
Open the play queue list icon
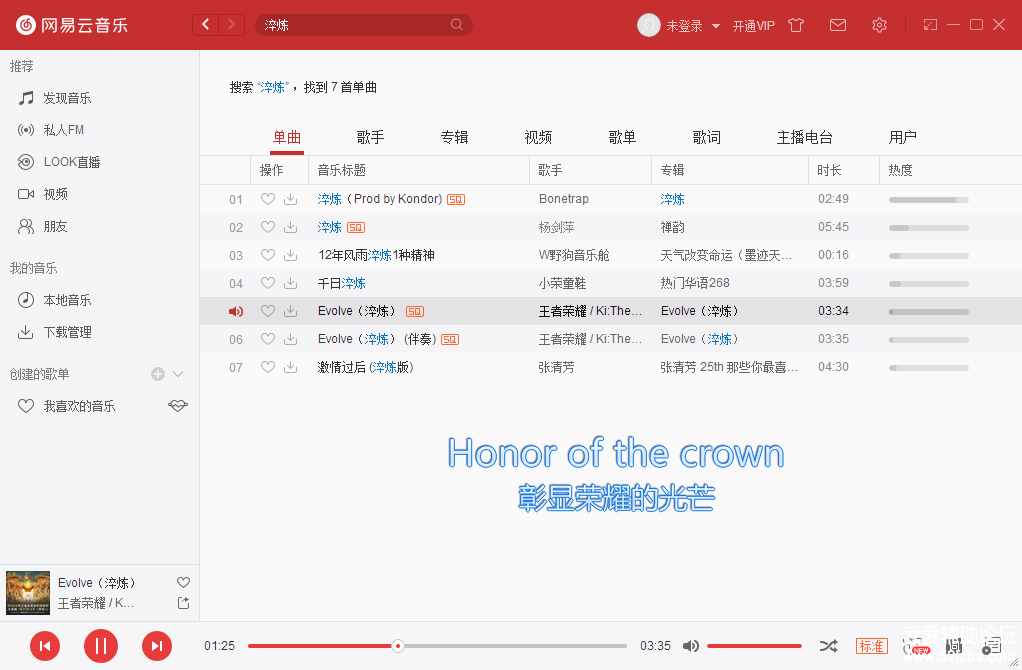click(x=991, y=646)
